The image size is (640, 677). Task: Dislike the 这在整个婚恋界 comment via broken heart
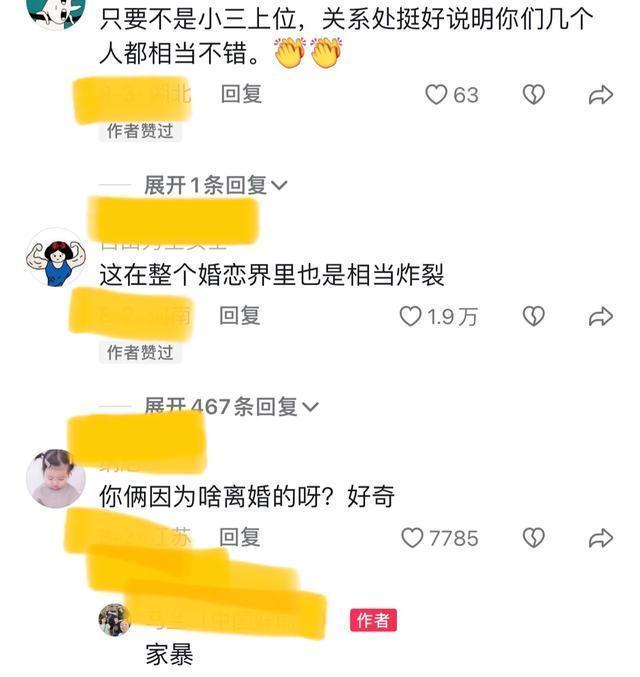pos(534,316)
